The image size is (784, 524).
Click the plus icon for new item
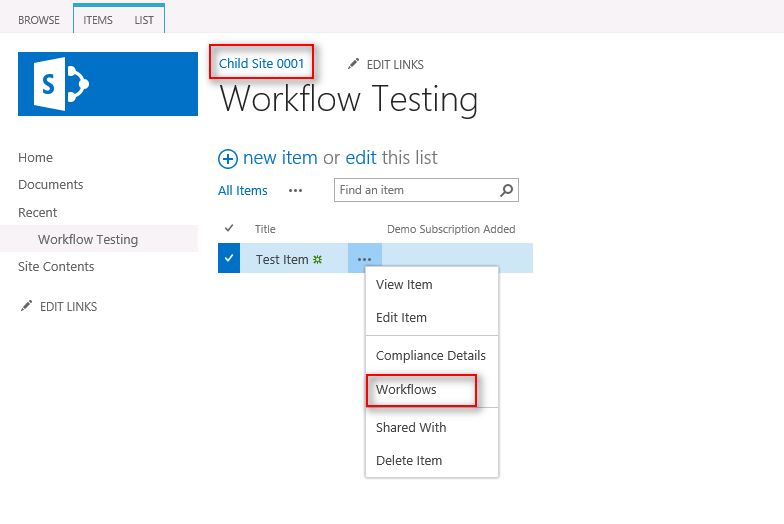pyautogui.click(x=228, y=158)
